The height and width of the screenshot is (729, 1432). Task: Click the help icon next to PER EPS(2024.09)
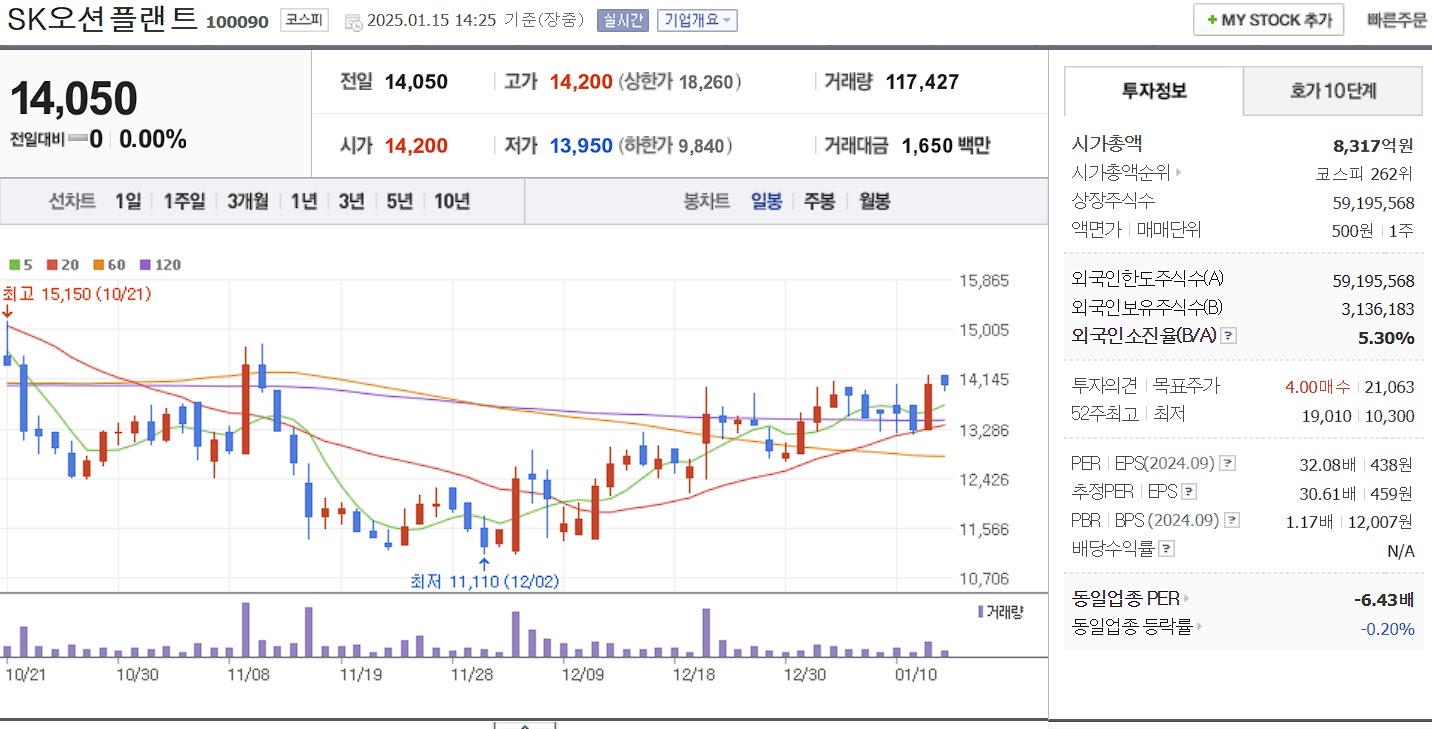click(x=1228, y=464)
